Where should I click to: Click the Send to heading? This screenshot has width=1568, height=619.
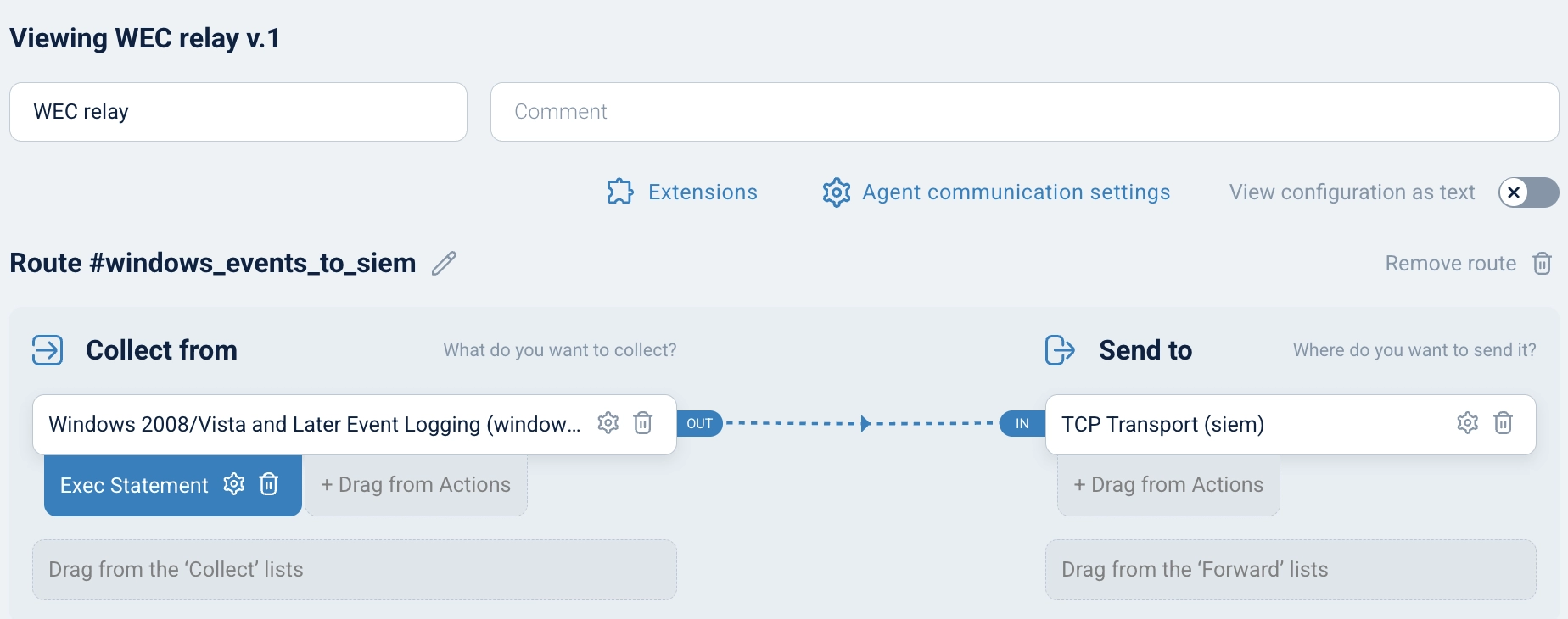(x=1145, y=350)
